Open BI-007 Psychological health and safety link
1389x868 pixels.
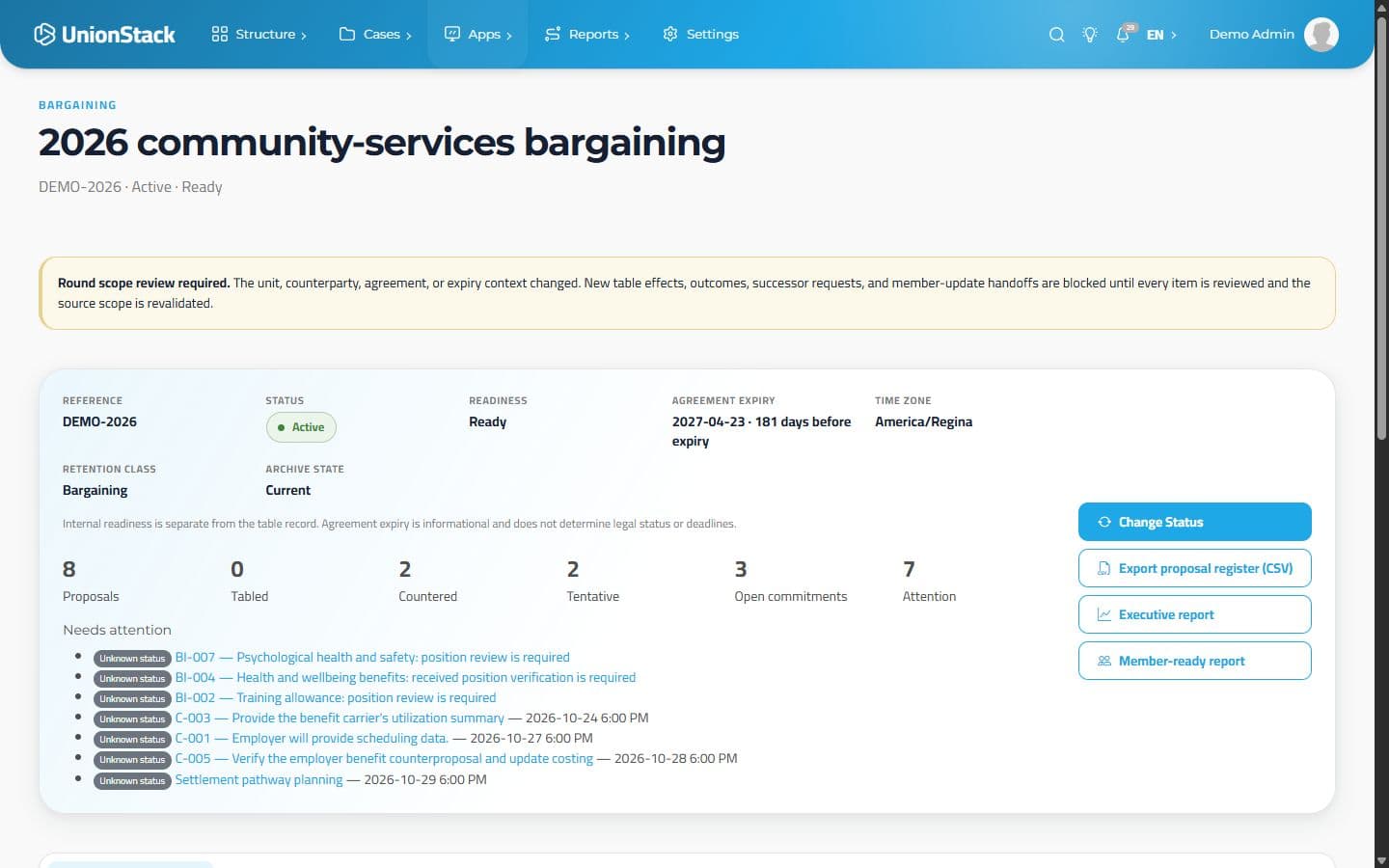click(x=372, y=657)
